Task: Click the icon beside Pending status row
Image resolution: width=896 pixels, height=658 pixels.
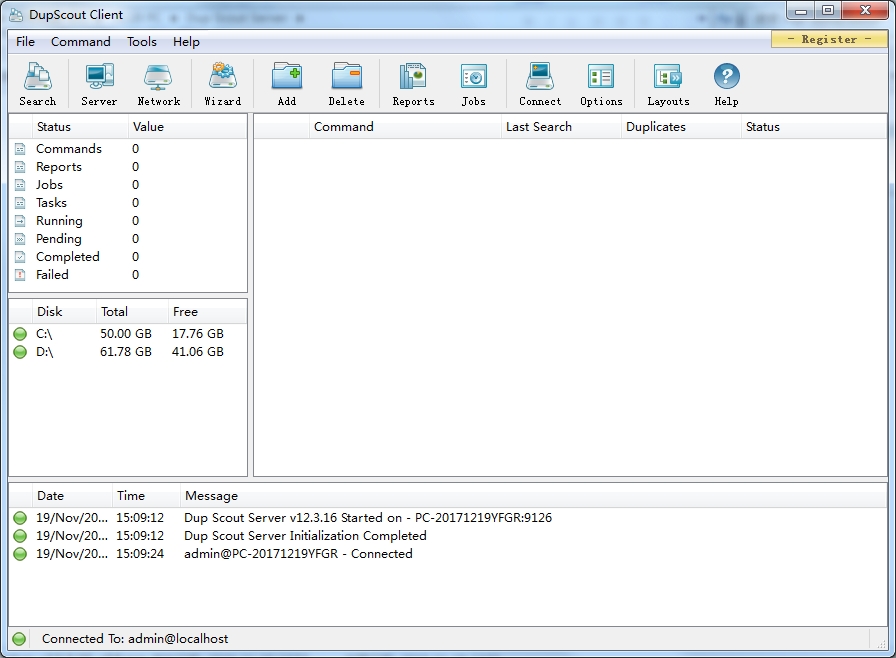Action: (x=20, y=239)
